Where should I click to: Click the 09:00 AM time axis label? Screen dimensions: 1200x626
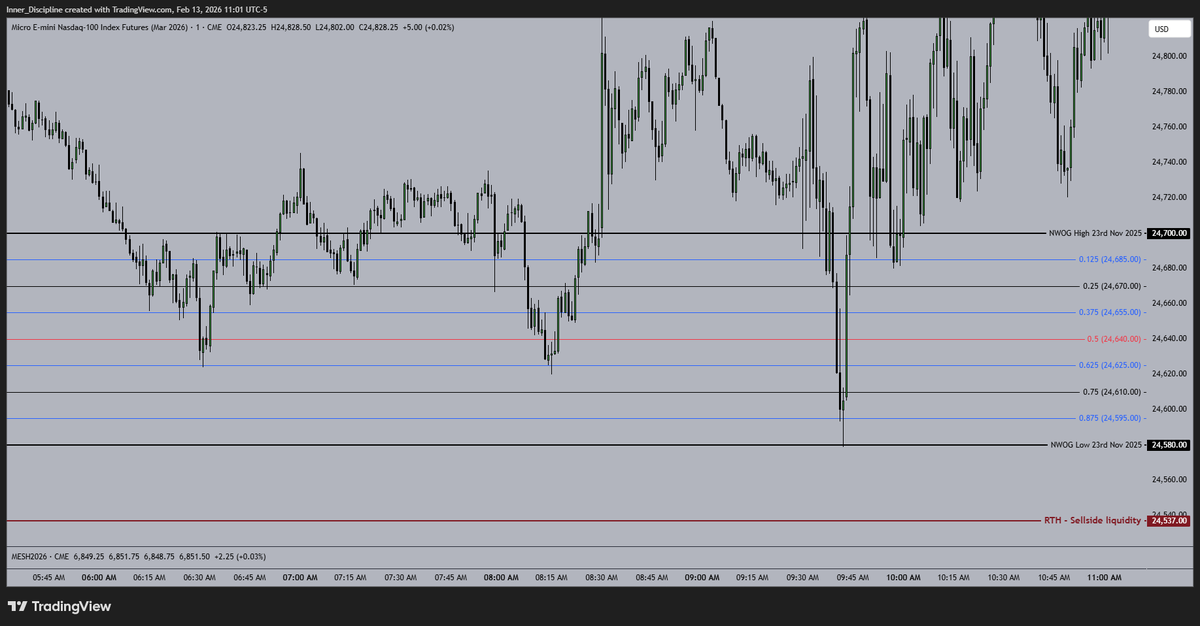pyautogui.click(x=702, y=577)
